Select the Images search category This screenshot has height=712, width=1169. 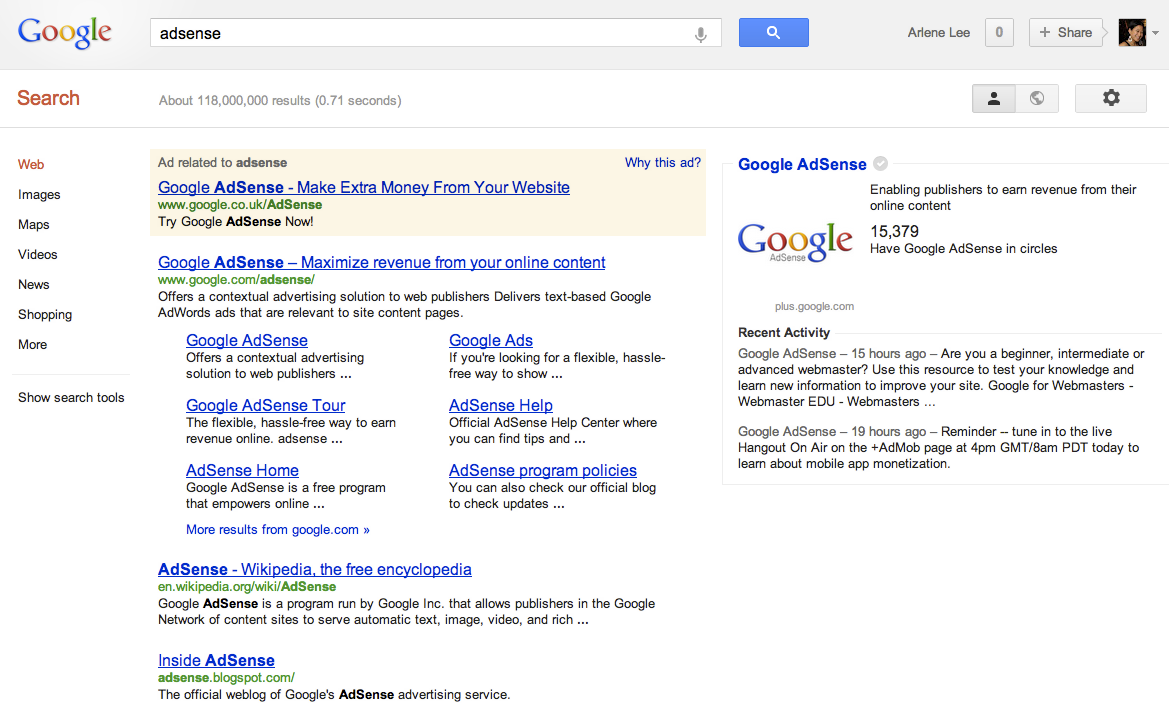39,195
